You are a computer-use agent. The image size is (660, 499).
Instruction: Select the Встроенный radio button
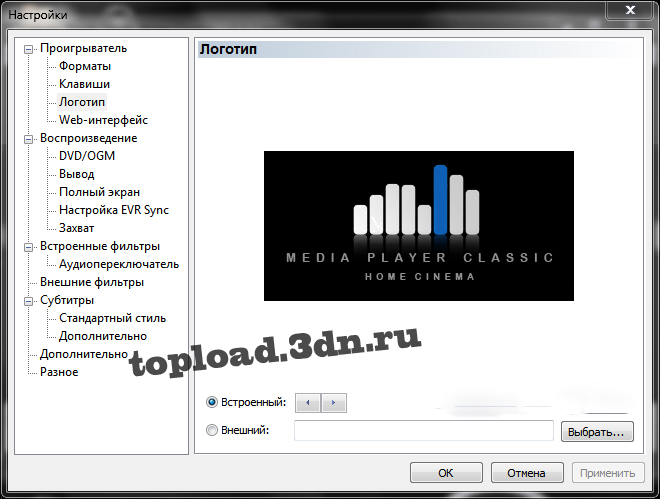[211, 402]
